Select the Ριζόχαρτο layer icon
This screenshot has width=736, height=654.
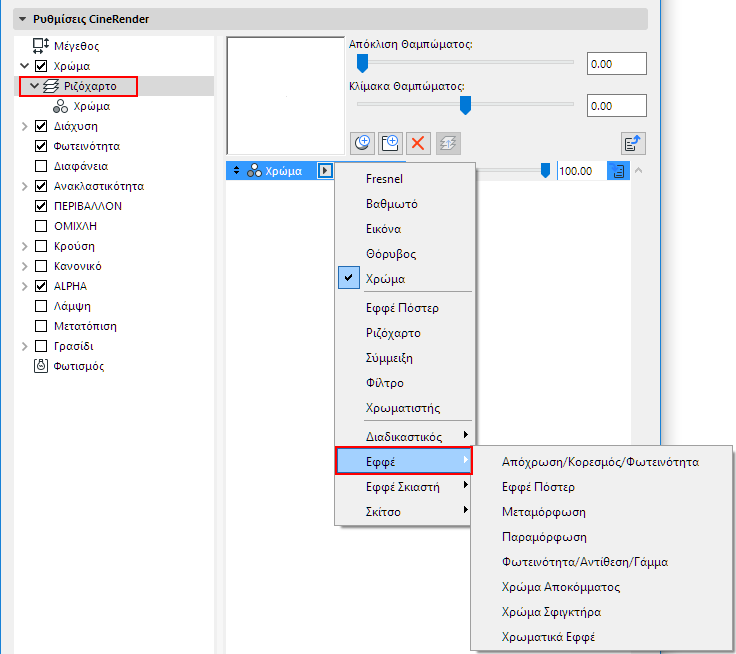(51, 86)
